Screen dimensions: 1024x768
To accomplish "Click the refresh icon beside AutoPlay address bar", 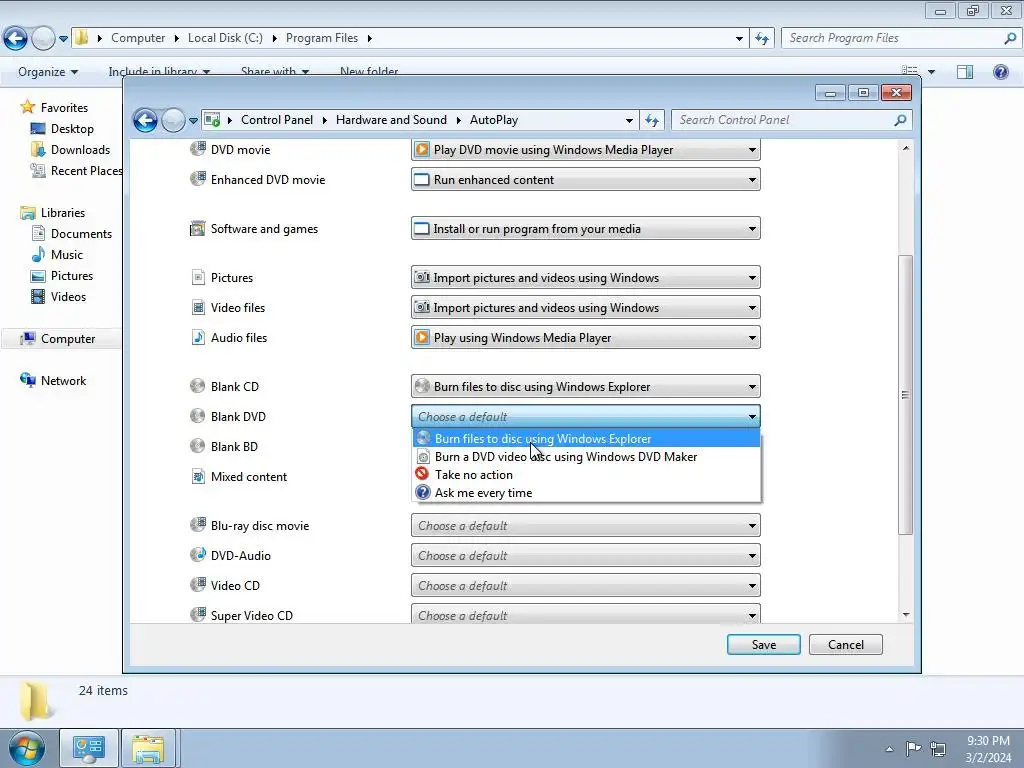I will (652, 120).
